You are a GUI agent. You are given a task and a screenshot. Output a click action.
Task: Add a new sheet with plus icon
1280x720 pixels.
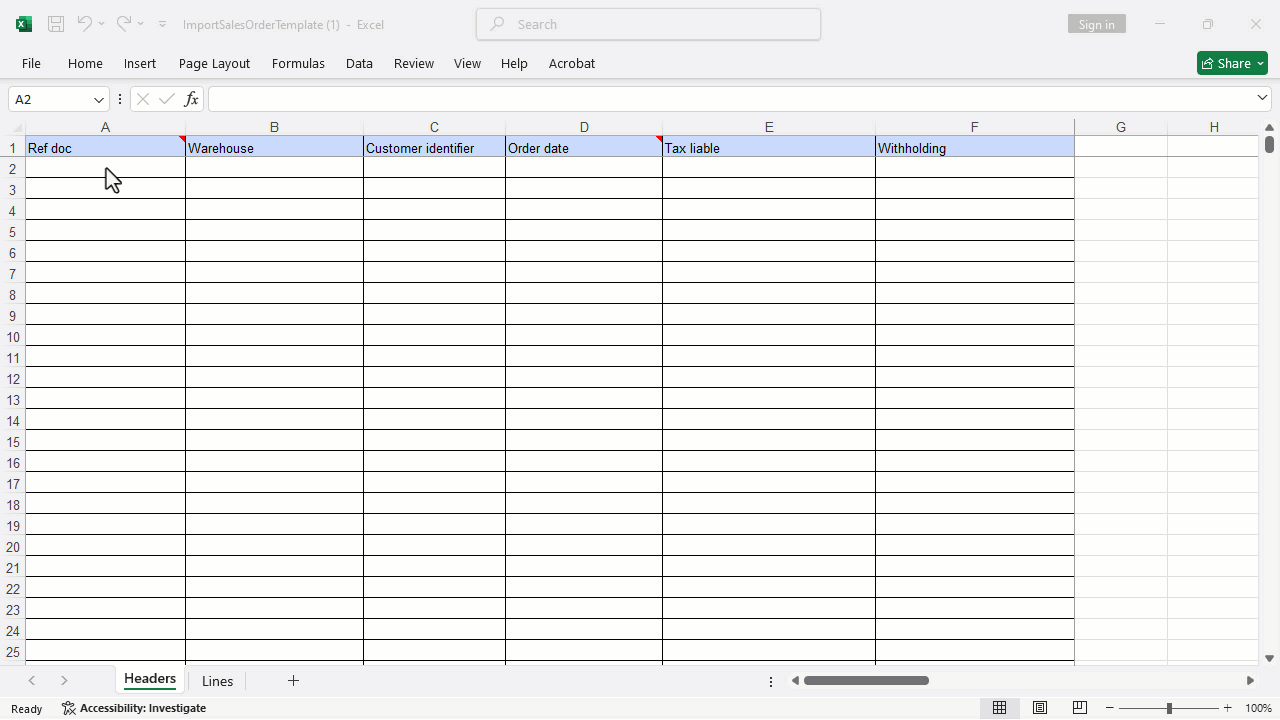click(x=293, y=681)
